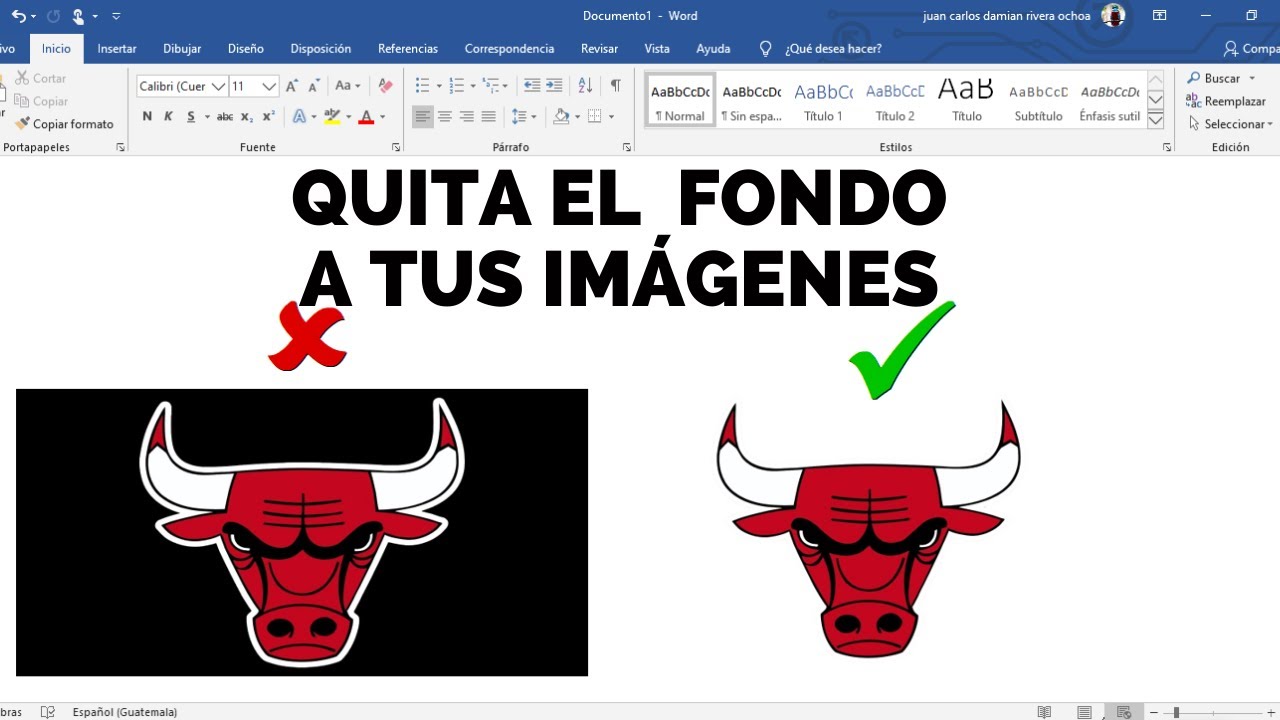1280x720 pixels.
Task: Apply the red font color
Action: 366,117
